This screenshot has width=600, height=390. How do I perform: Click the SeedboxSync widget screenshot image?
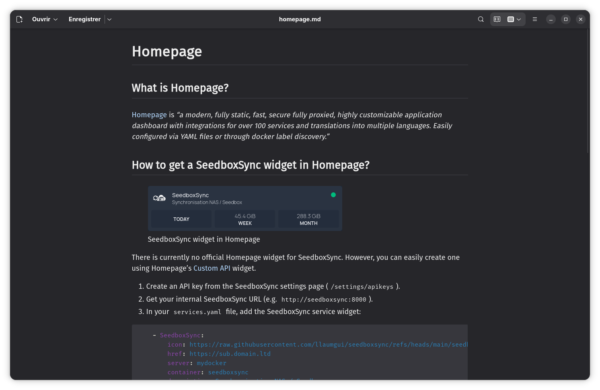pos(245,208)
